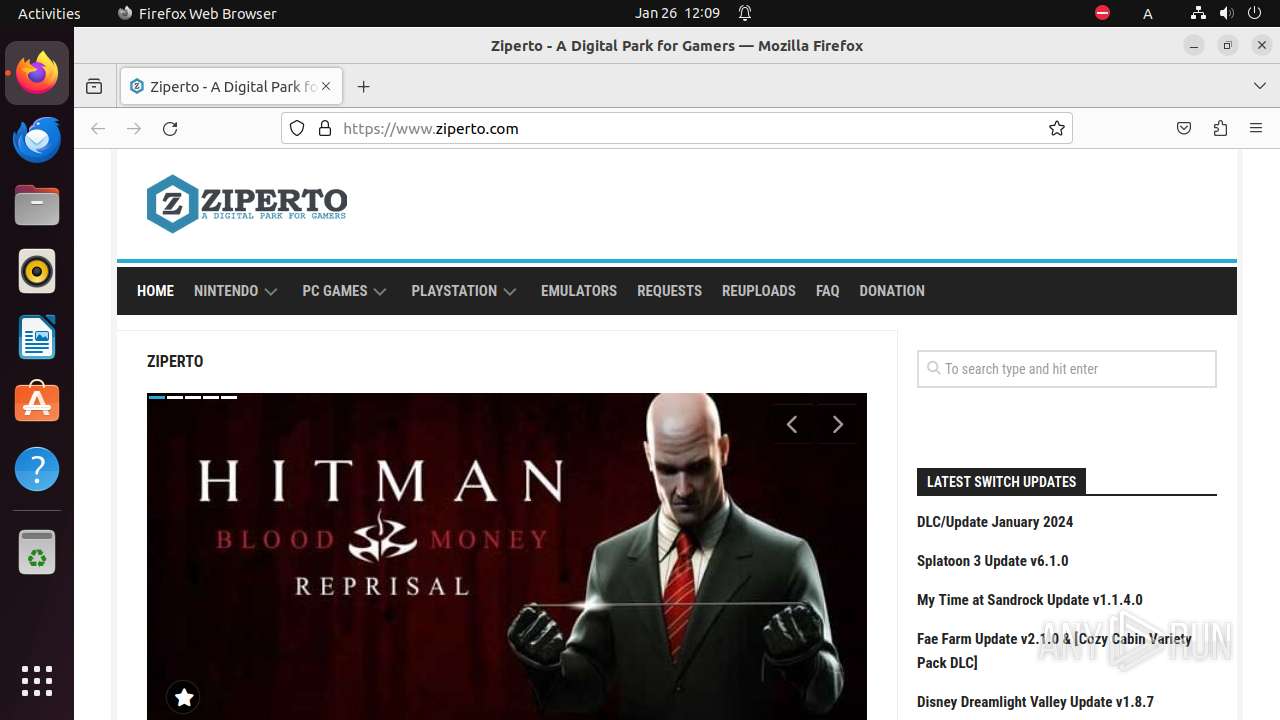Screen dimensions: 1280x720
Task: Show padlock connection details
Action: point(324,128)
